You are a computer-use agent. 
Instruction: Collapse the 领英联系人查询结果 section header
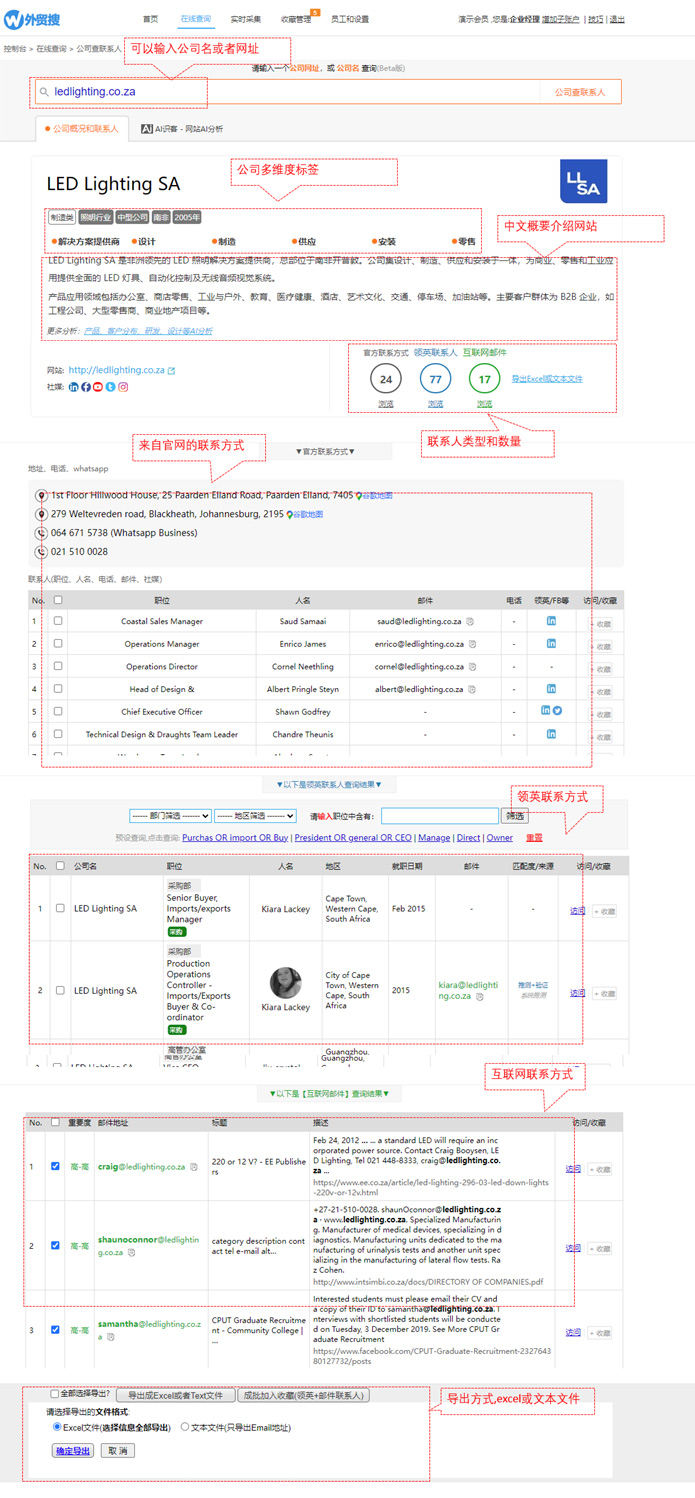pyautogui.click(x=329, y=785)
